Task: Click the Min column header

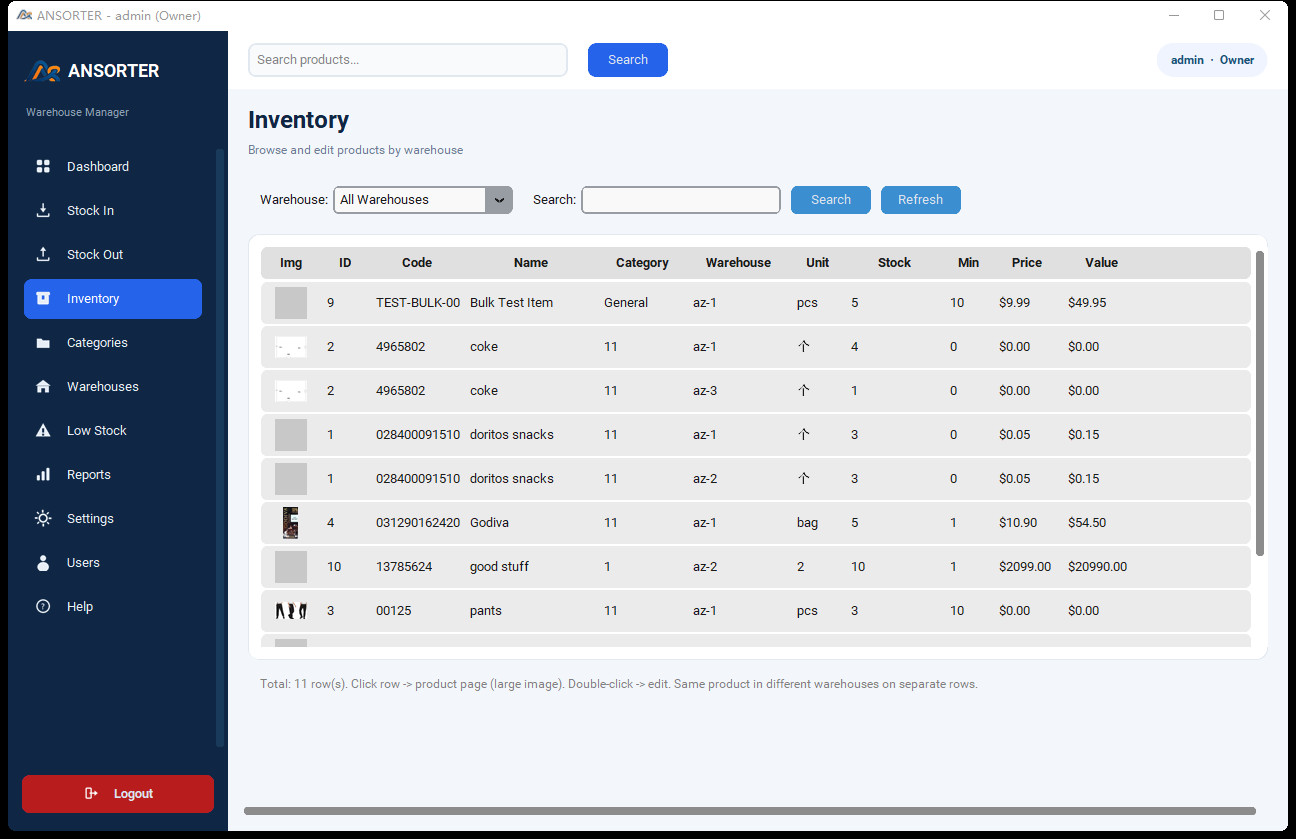Action: (x=968, y=262)
